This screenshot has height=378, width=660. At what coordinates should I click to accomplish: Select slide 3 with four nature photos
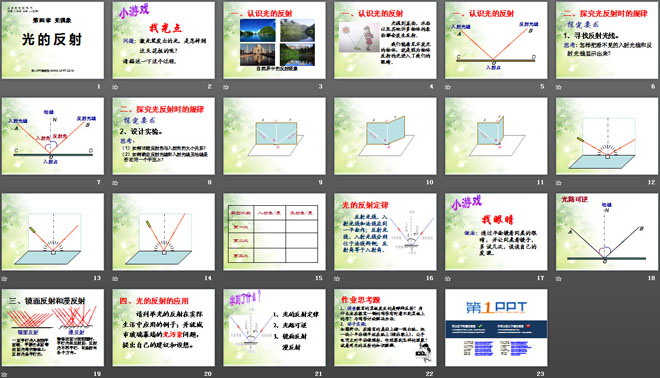274,40
